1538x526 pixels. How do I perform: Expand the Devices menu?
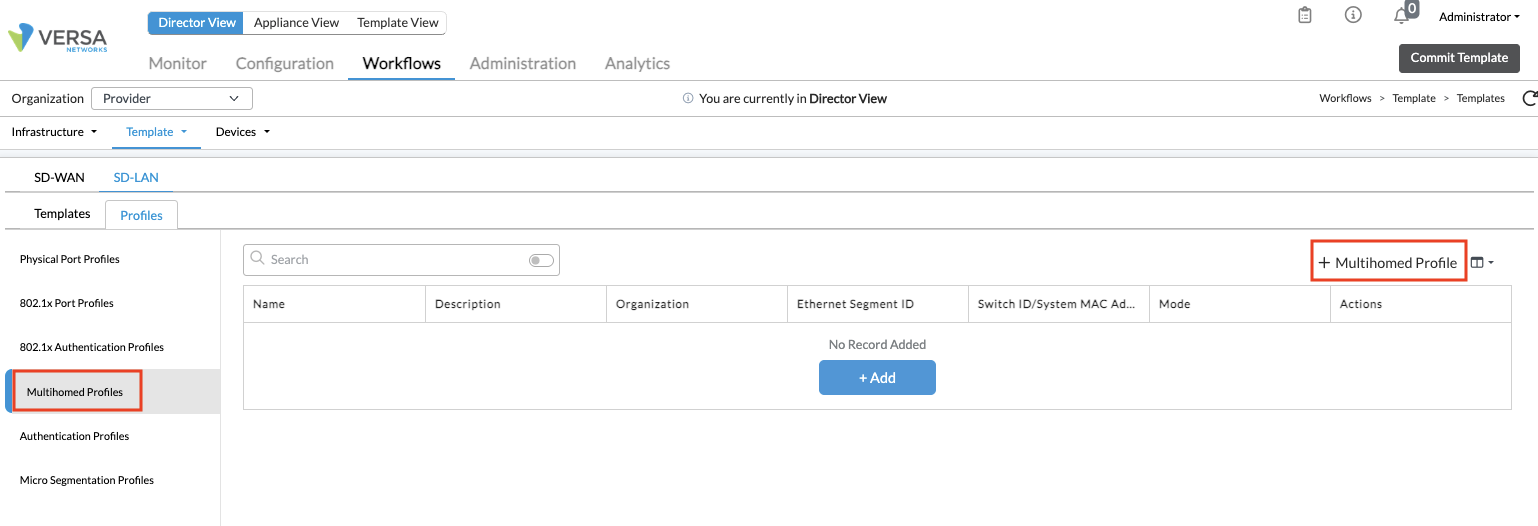tap(243, 132)
